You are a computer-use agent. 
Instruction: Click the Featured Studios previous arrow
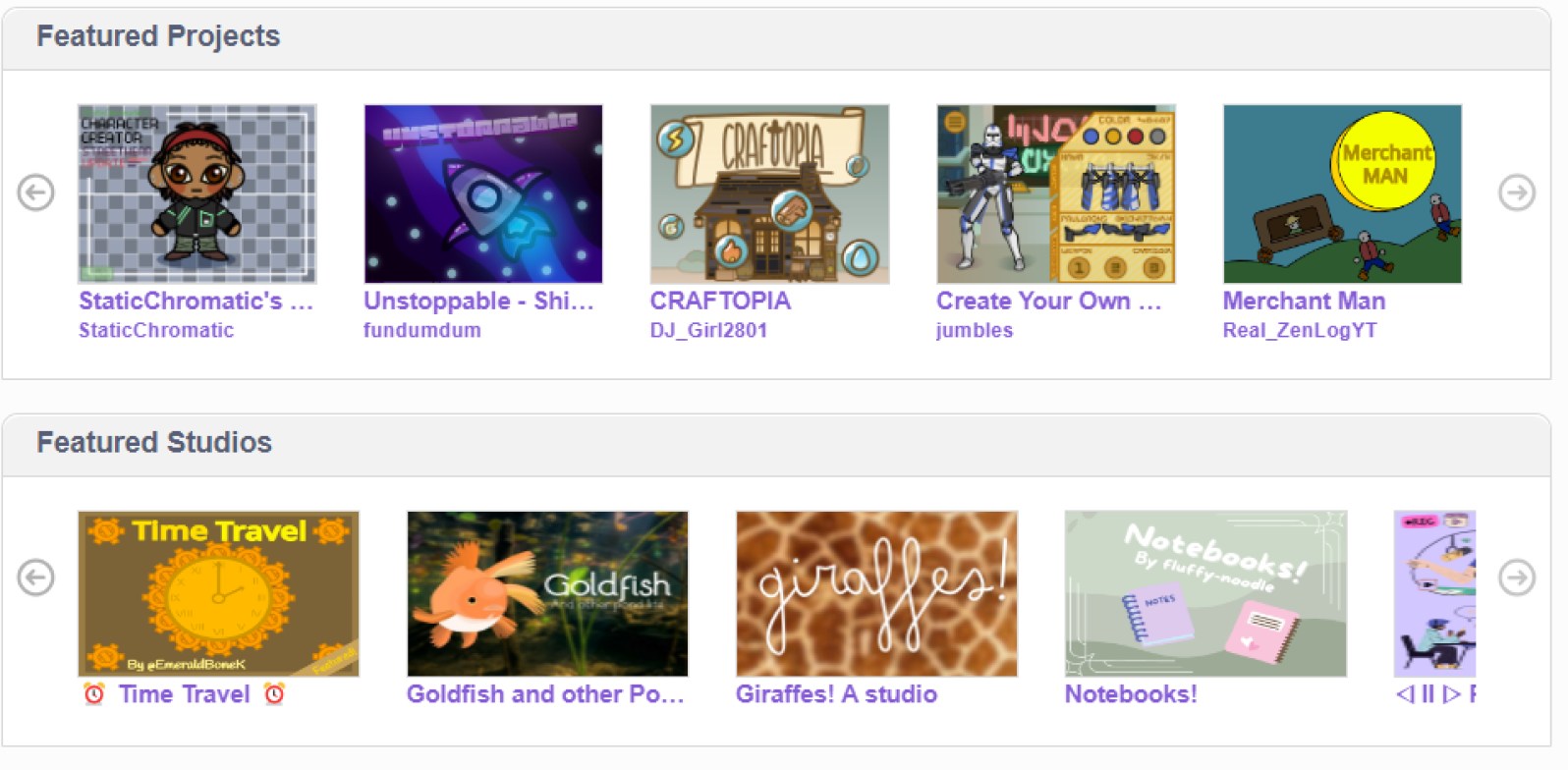tap(36, 577)
